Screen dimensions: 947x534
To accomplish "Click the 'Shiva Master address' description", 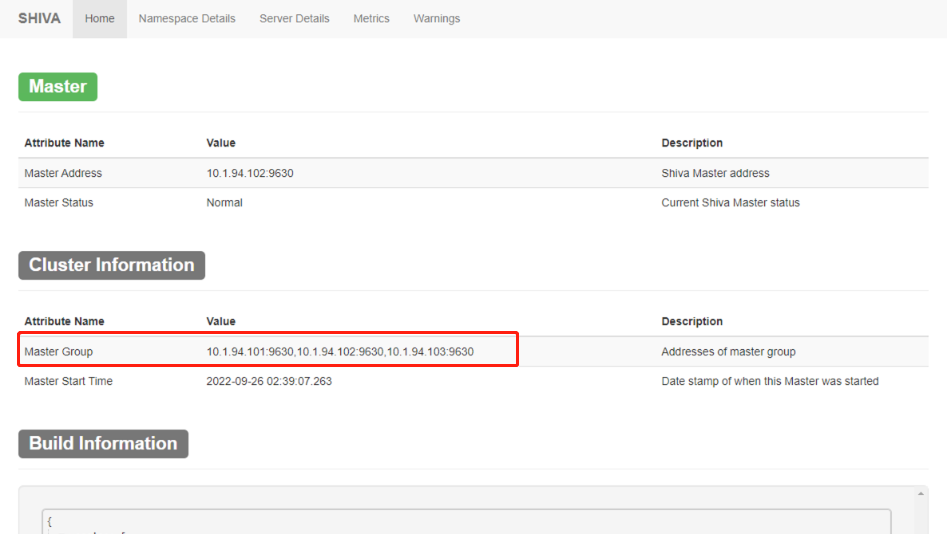I will pyautogui.click(x=715, y=173).
